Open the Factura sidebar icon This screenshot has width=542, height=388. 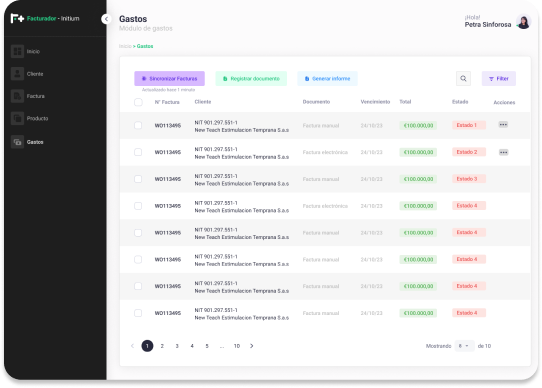(17, 96)
